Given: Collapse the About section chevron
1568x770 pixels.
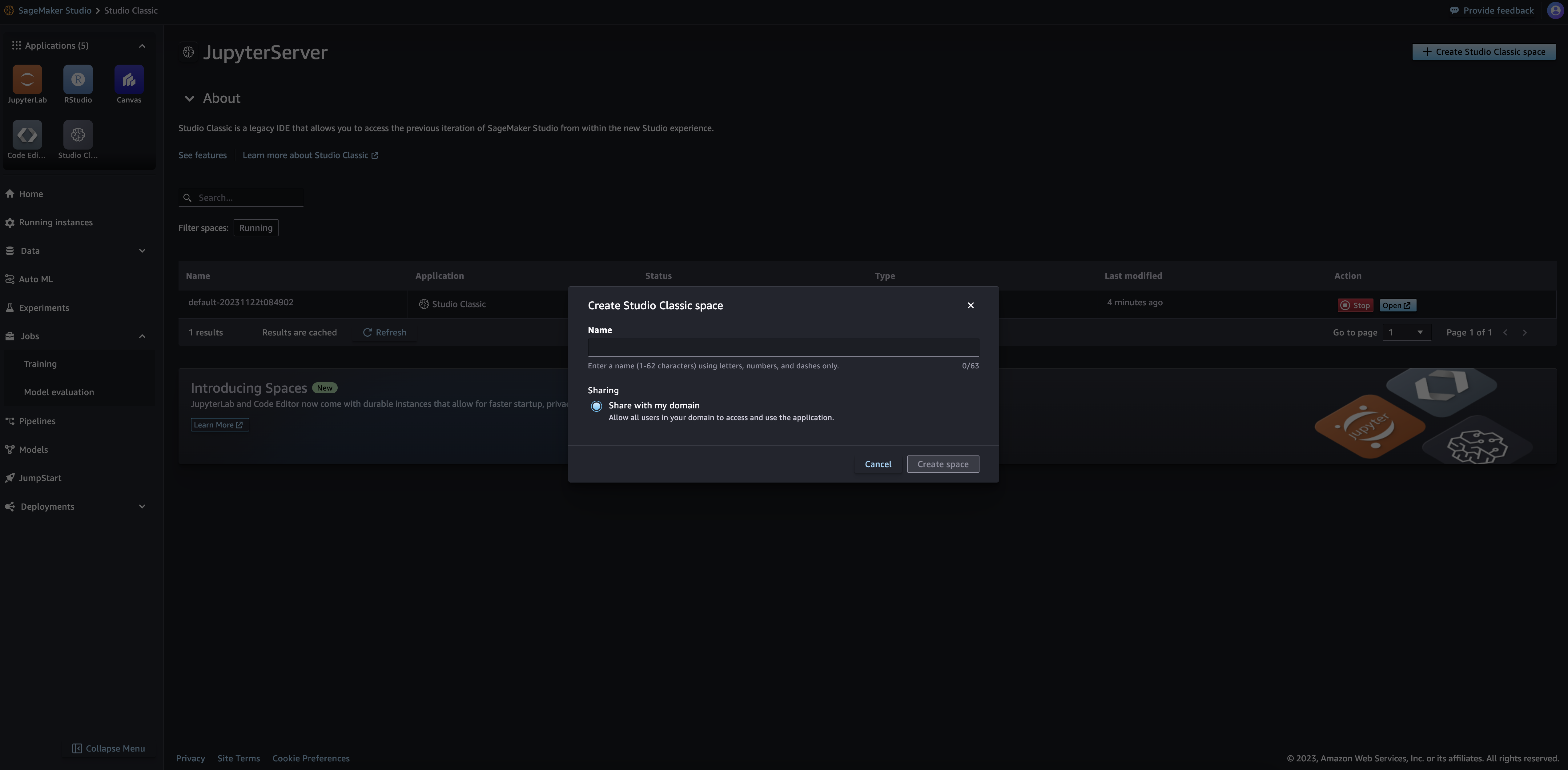Looking at the screenshot, I should pos(189,98).
